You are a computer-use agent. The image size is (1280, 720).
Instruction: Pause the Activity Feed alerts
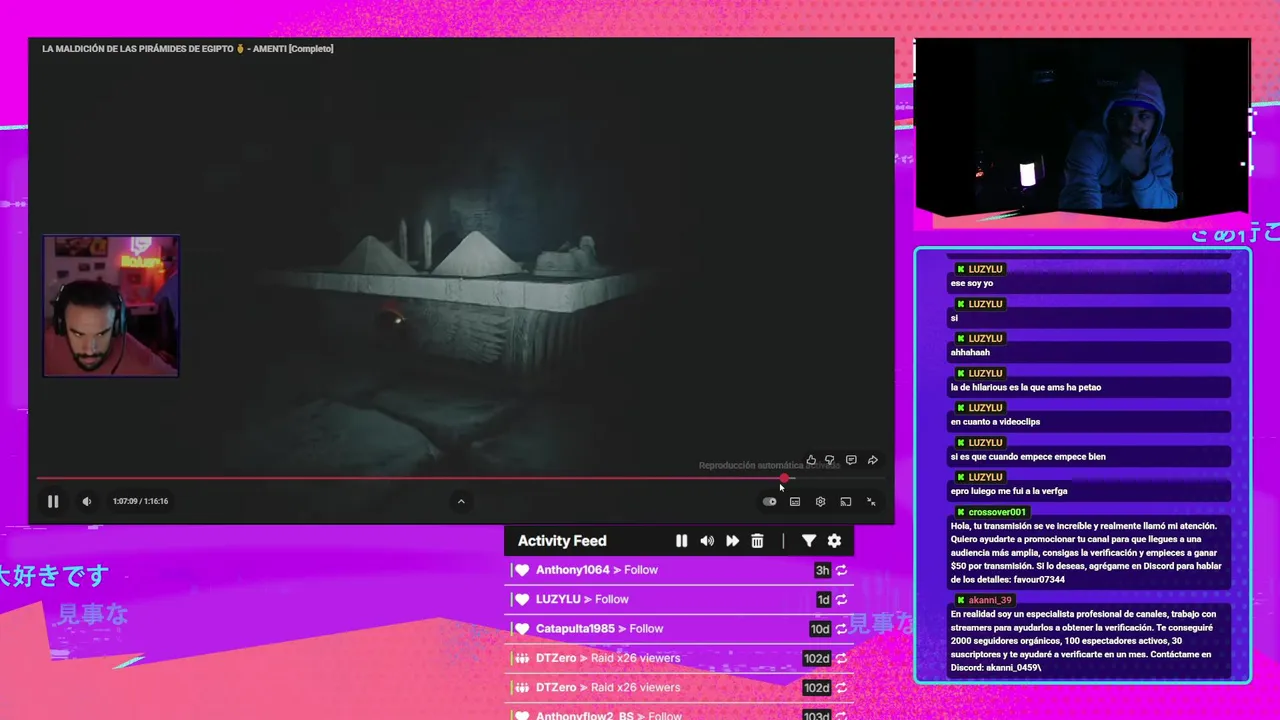coord(681,541)
